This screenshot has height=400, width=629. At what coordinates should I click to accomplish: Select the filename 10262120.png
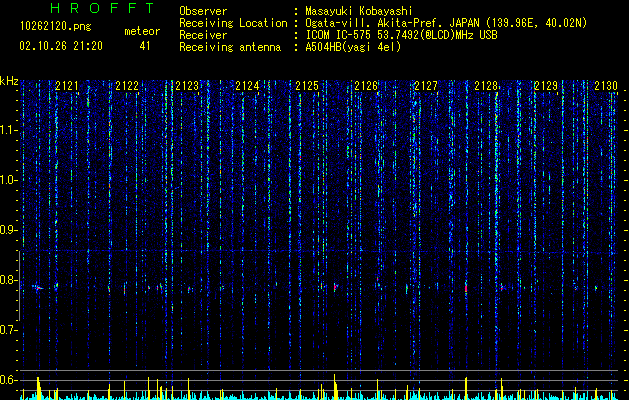coord(56,27)
